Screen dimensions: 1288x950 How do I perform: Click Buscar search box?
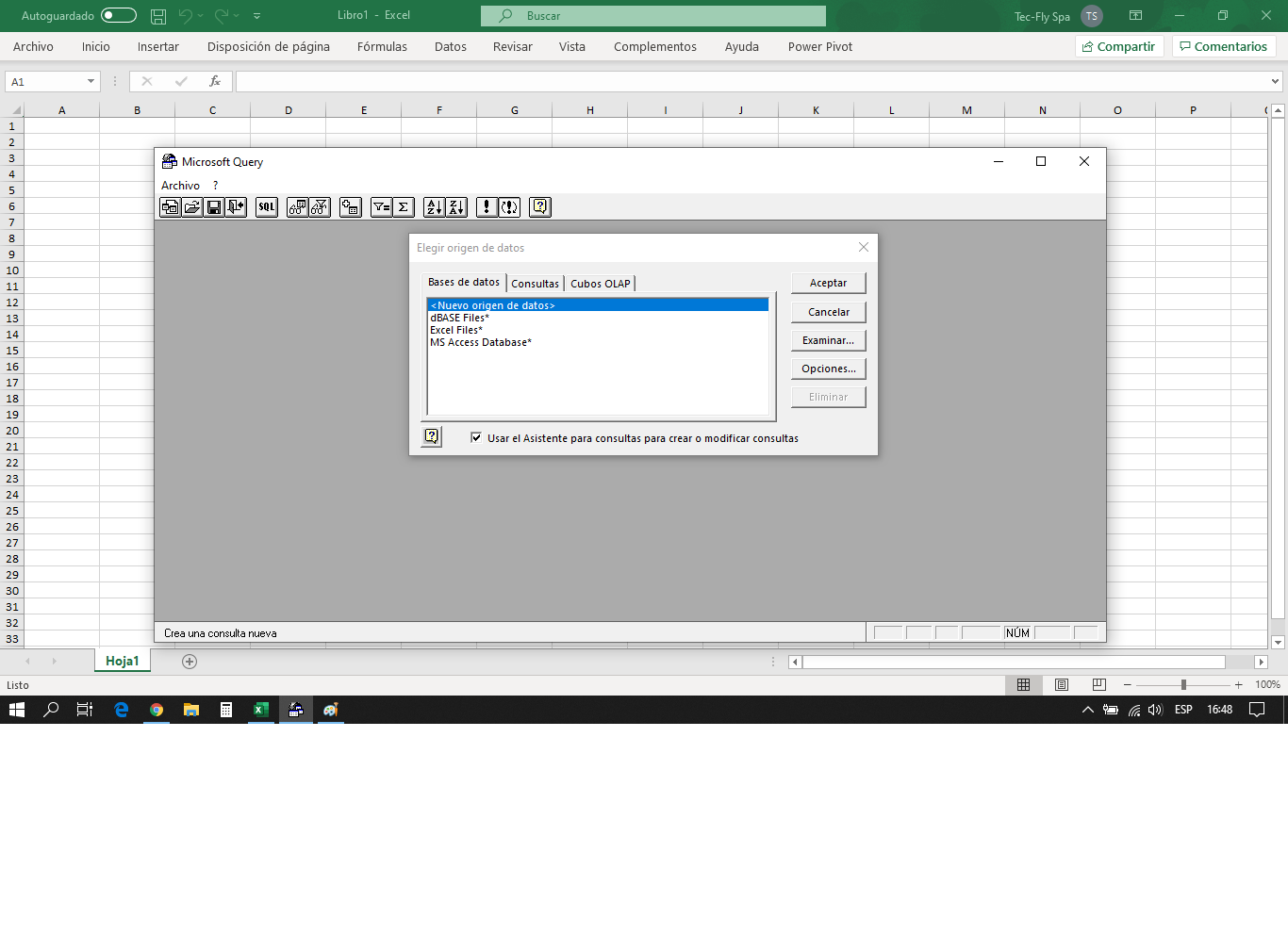point(653,16)
